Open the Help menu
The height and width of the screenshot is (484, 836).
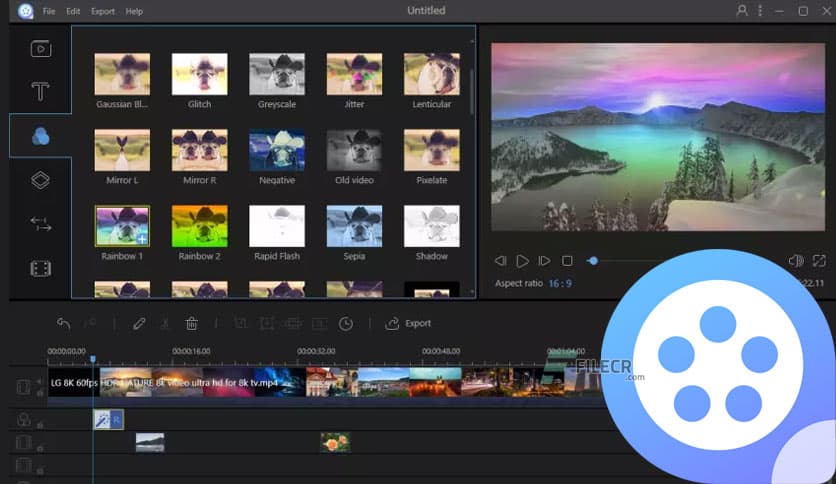pos(134,11)
